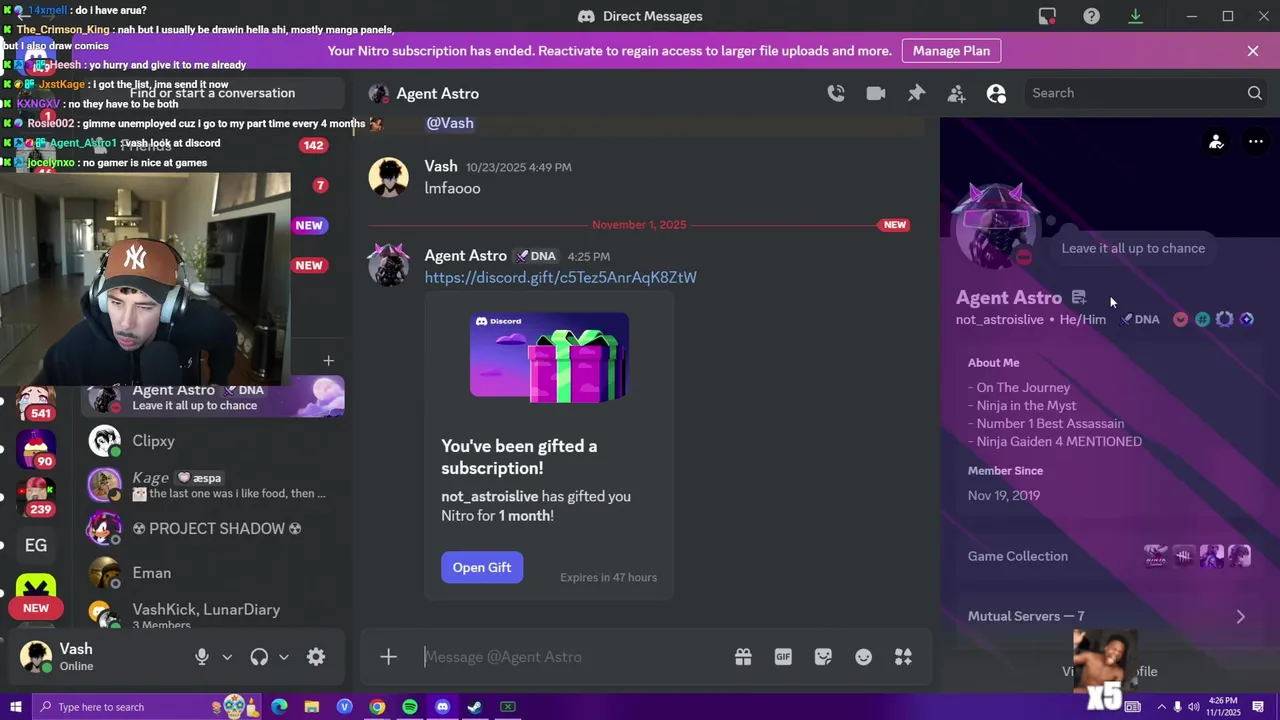The height and width of the screenshot is (720, 1280).
Task: Open headphone output options chevron
Action: 284,657
